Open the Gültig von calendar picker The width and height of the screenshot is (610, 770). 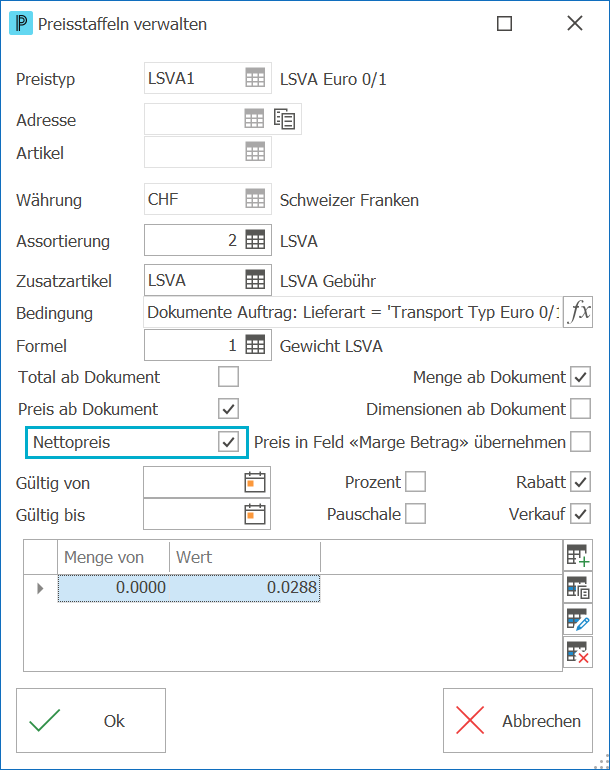point(255,482)
